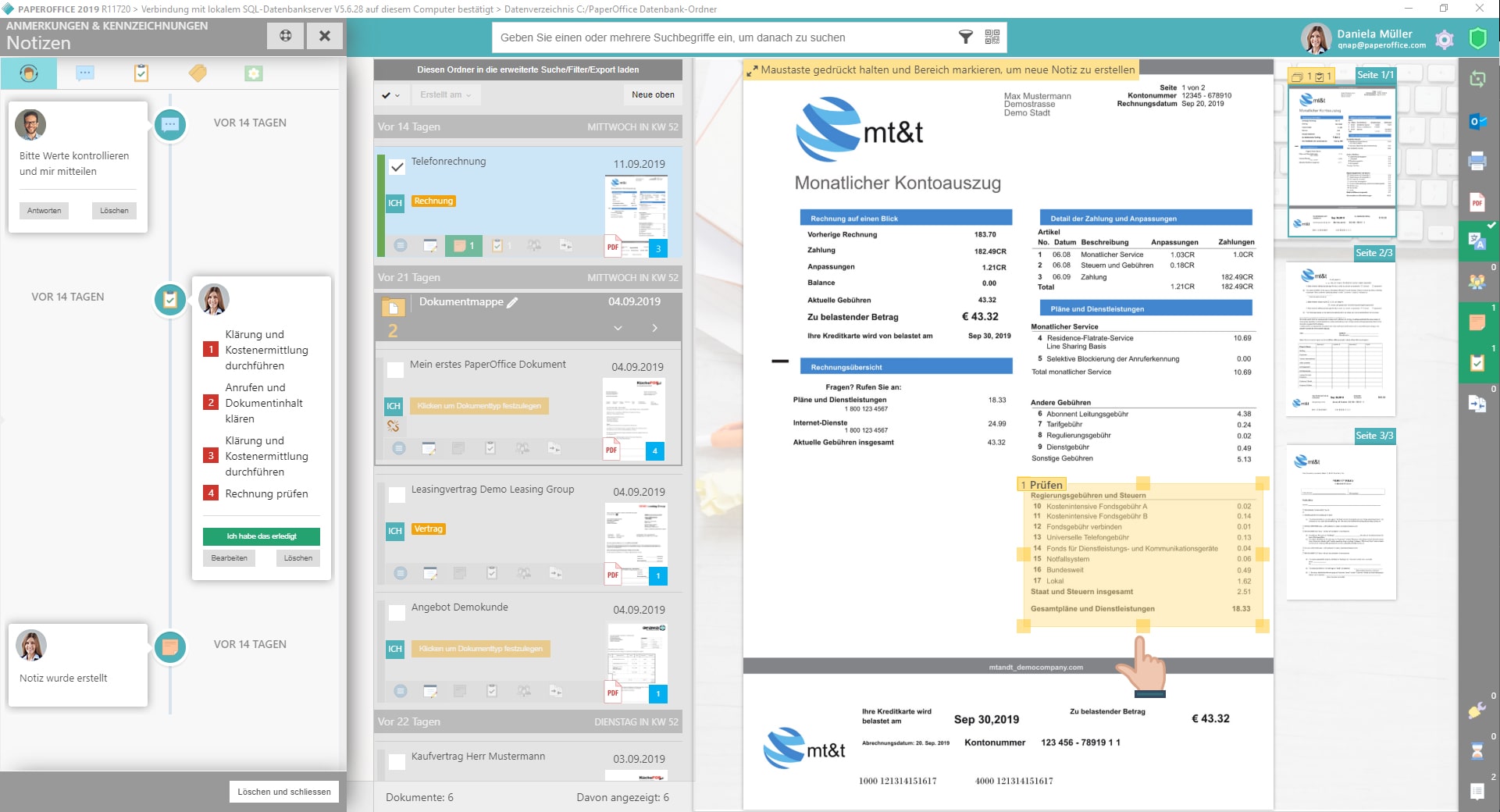Click the translate icon in the right sidebar
This screenshot has height=812, width=1500.
(x=1477, y=241)
